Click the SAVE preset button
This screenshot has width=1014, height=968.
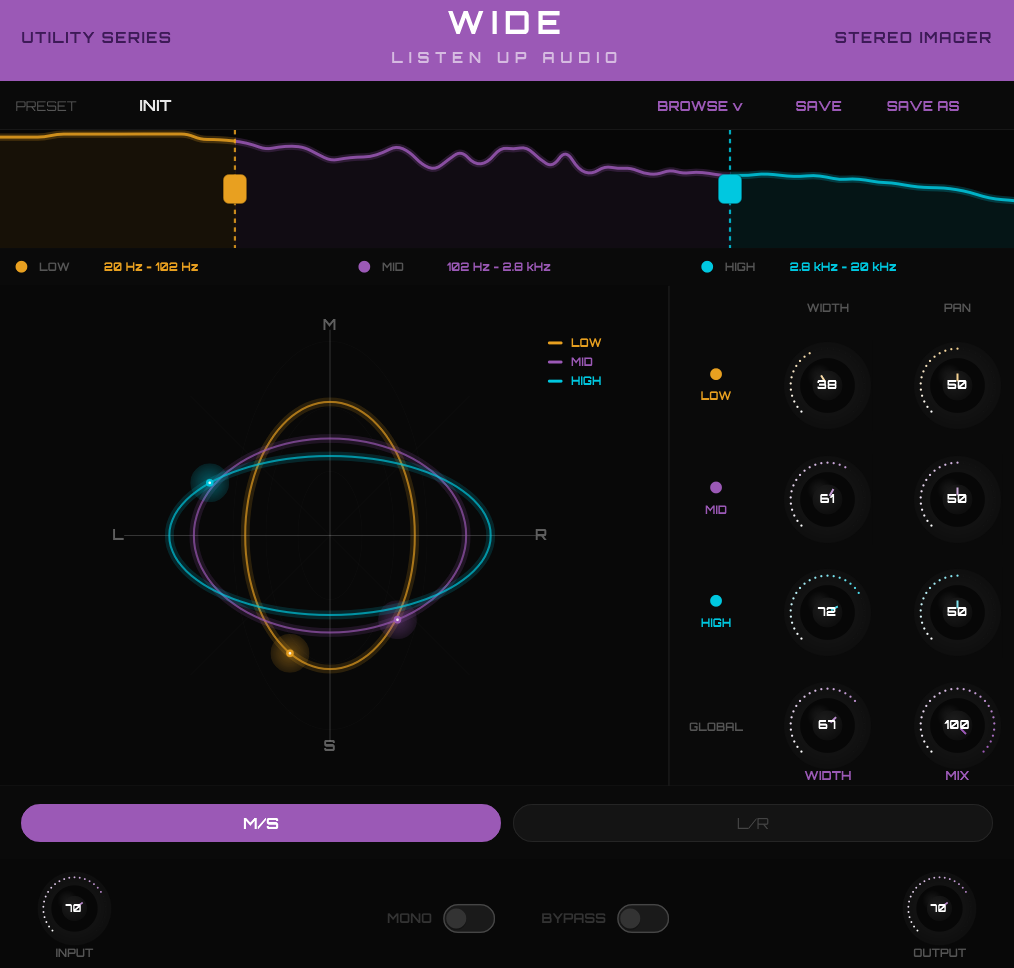(x=818, y=106)
